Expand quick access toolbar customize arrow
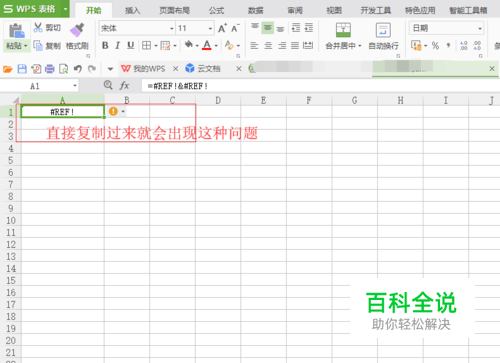The image size is (500, 363). pyautogui.click(x=110, y=69)
